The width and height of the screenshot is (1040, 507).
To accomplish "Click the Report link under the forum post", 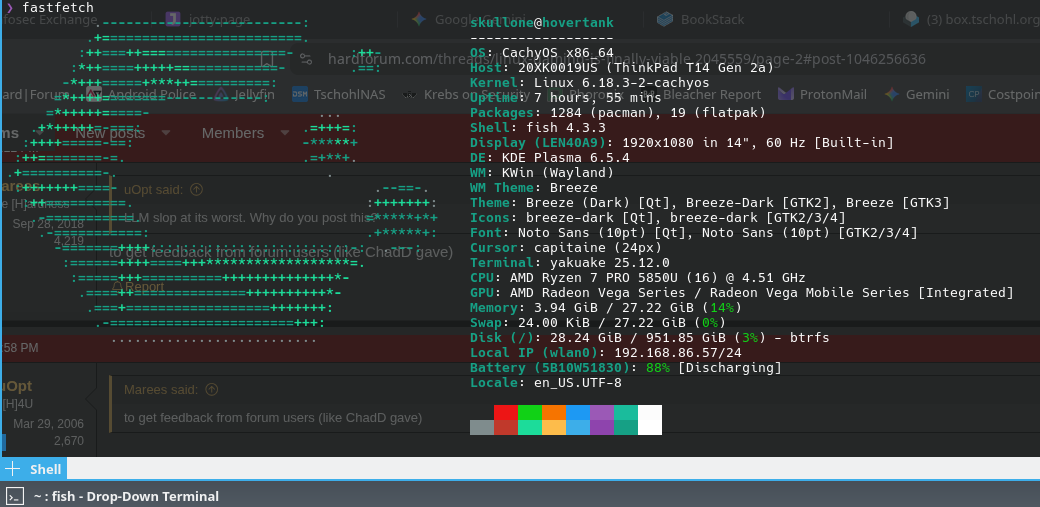I will click(145, 287).
